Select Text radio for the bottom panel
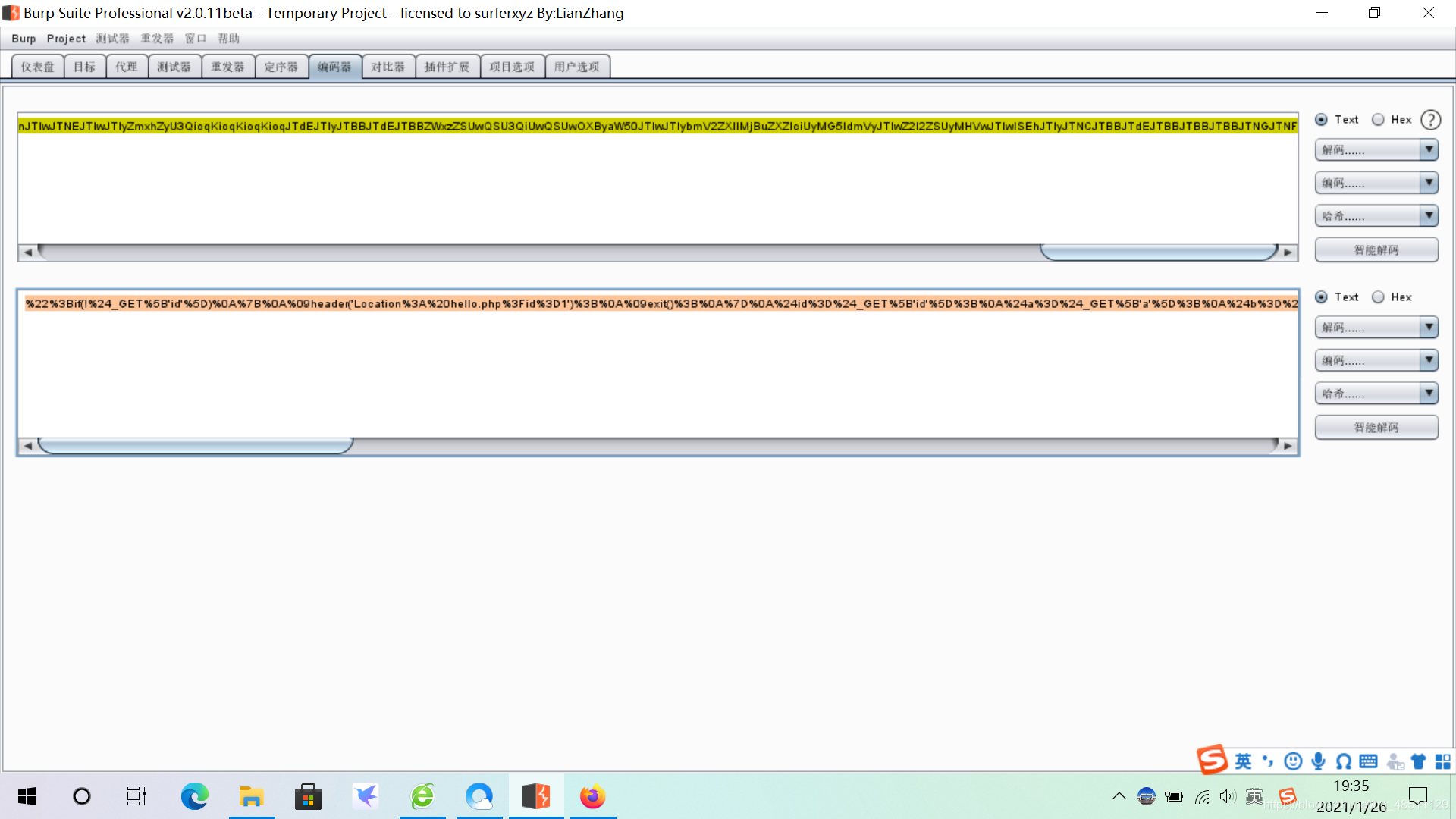The image size is (1456, 819). [x=1321, y=297]
